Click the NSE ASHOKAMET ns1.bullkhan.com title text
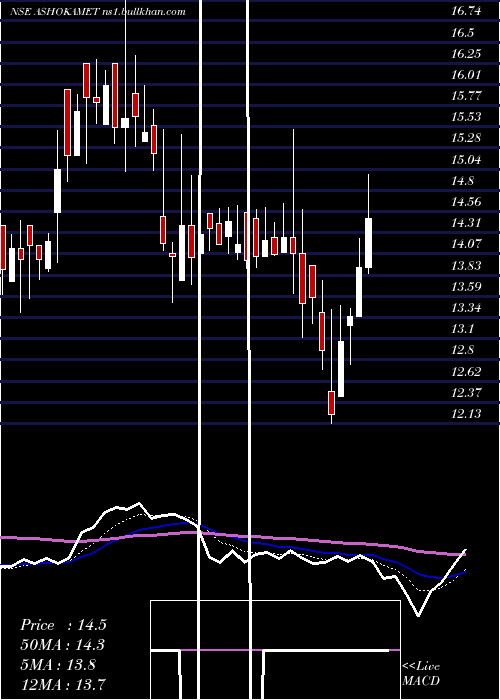Viewport: 500px width, 700px height. click(98, 12)
